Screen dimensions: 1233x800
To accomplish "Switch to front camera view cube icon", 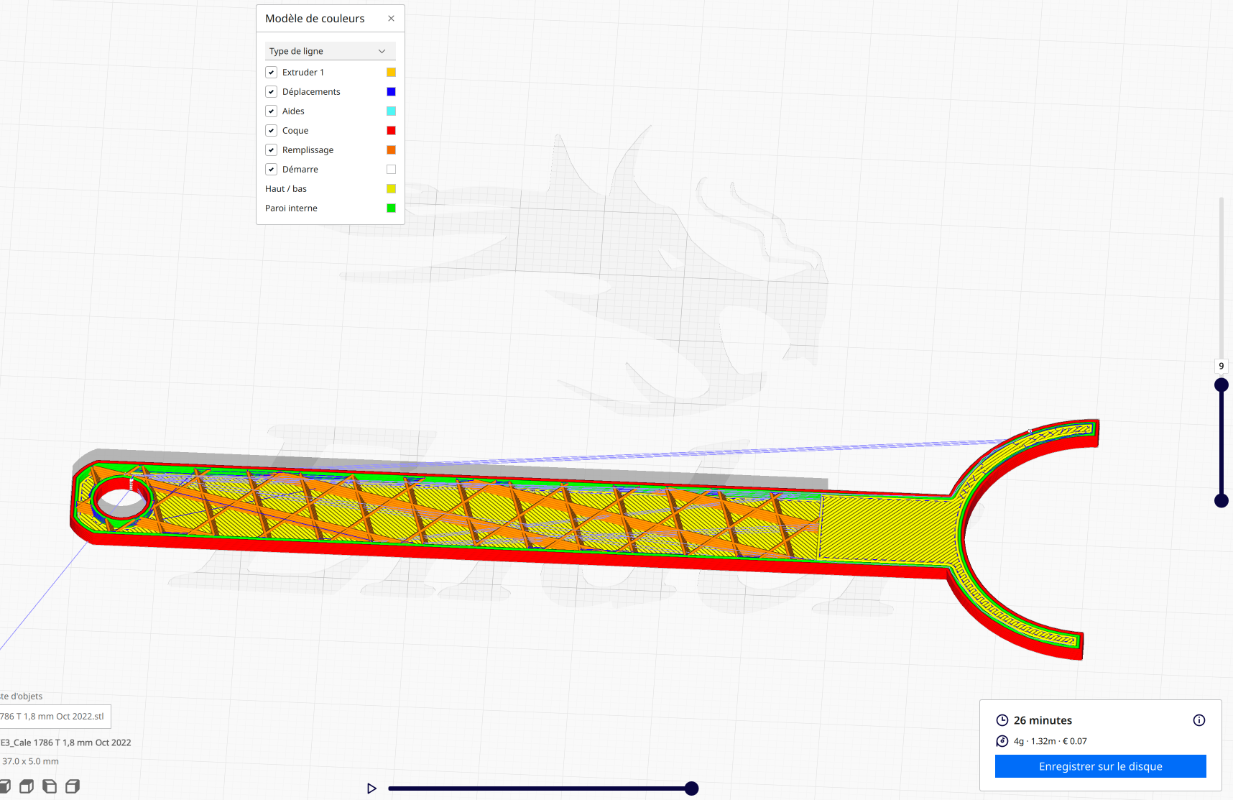I will 5,787.
